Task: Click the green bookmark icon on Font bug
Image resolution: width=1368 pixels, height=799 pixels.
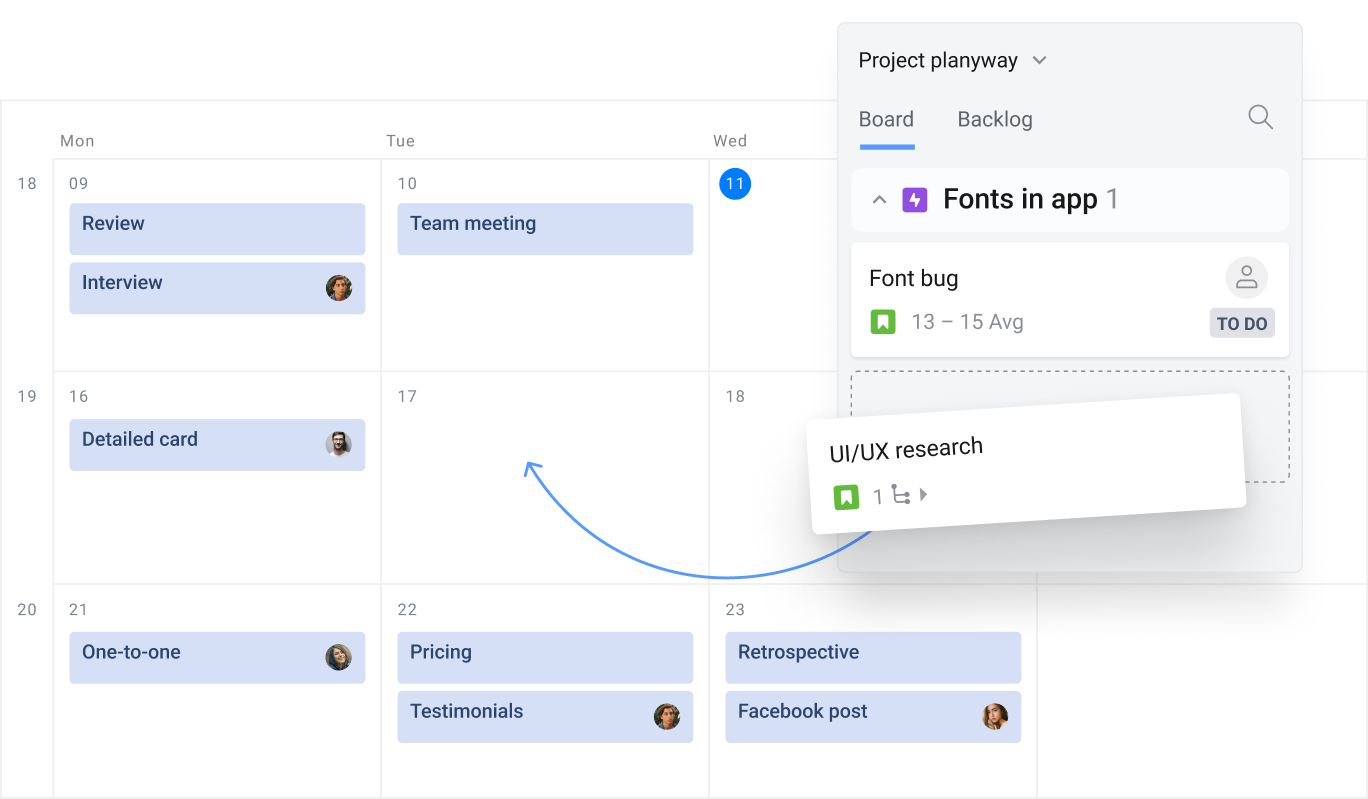Action: coord(882,321)
